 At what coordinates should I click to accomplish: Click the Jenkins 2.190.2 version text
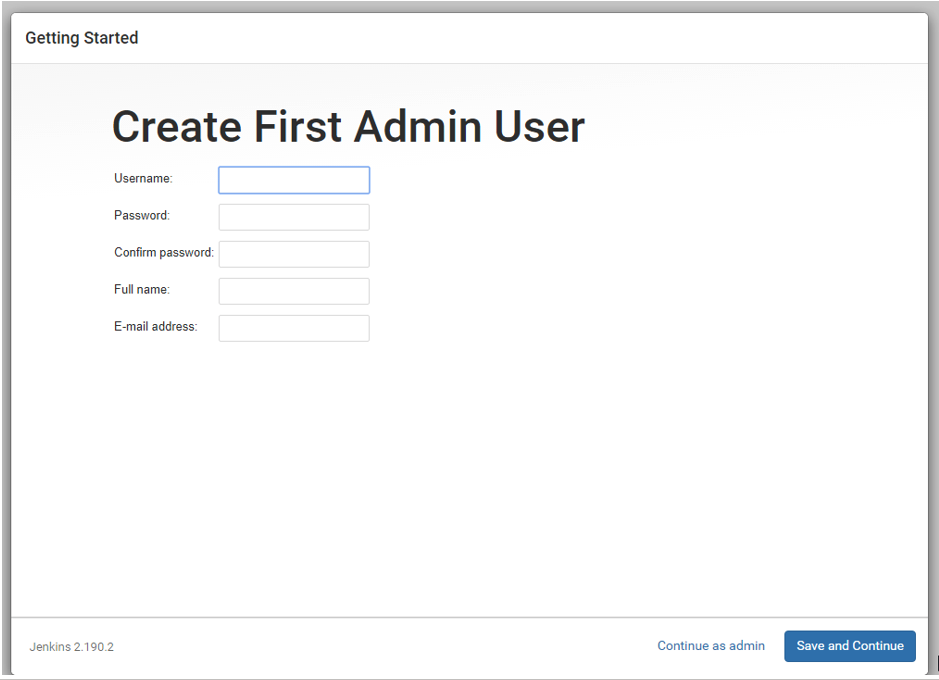(x=71, y=647)
